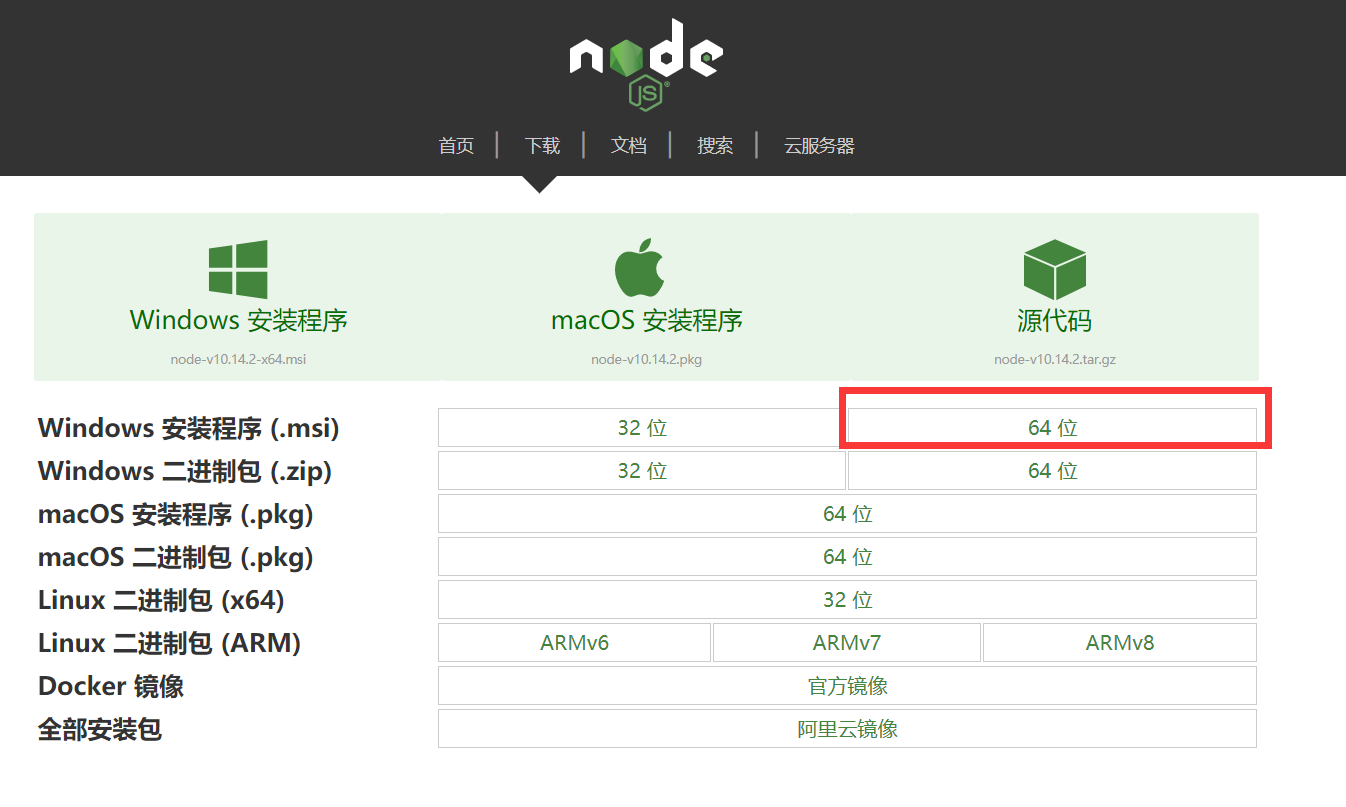Click the Docker 镜像 row label

coord(111,686)
